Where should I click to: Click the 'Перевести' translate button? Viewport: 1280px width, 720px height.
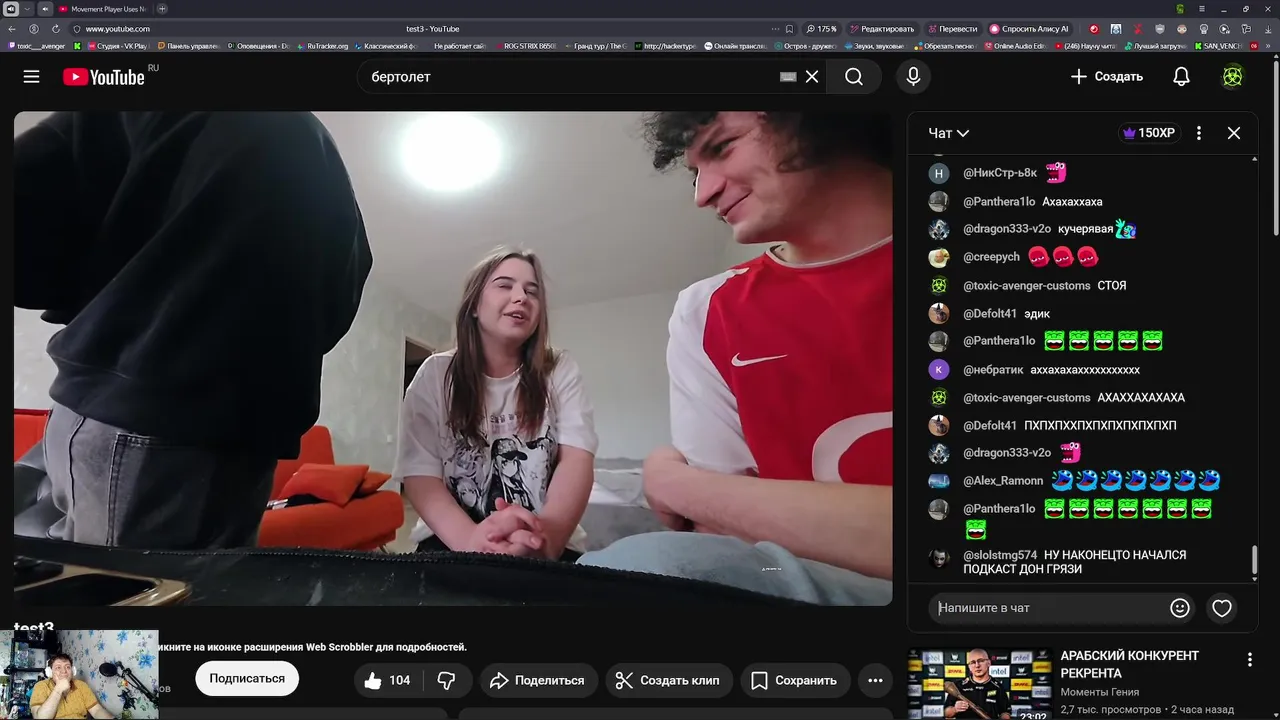pos(953,29)
